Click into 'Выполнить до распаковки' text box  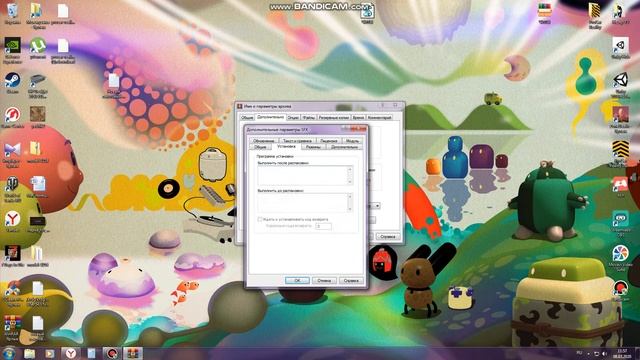[x=302, y=203]
